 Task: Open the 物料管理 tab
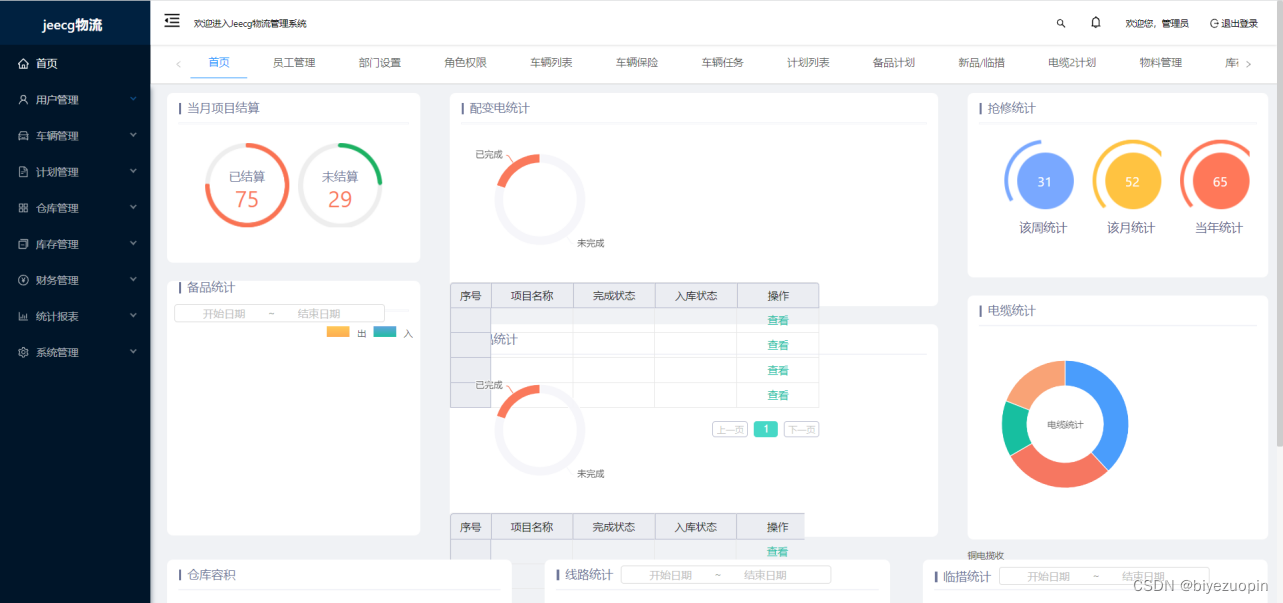[1161, 62]
